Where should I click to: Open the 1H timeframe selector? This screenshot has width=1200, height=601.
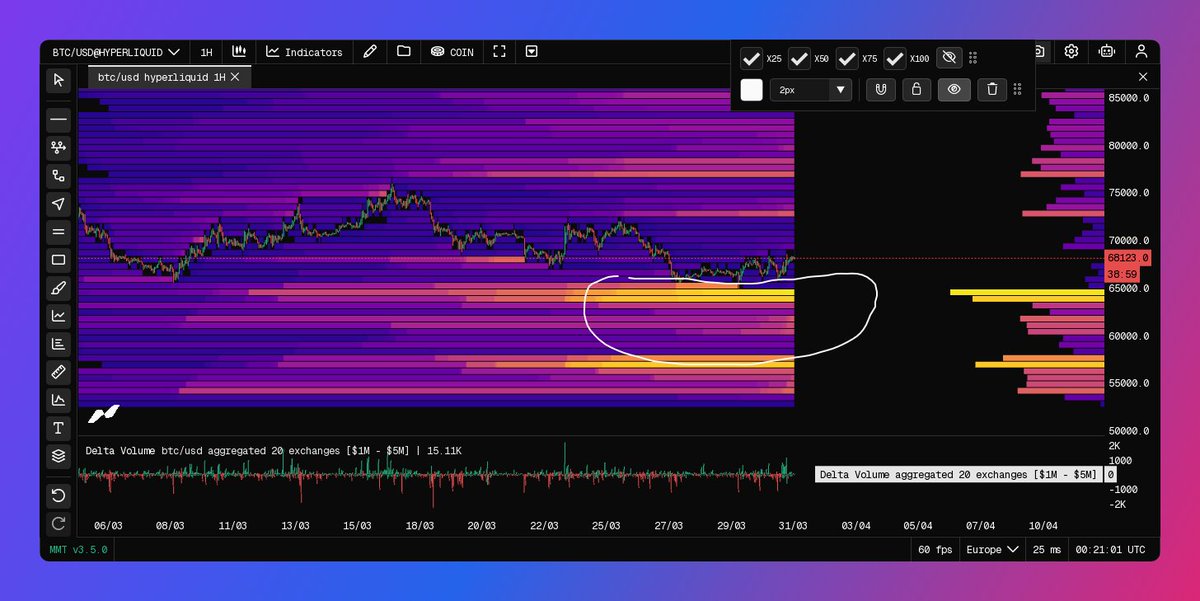point(206,51)
